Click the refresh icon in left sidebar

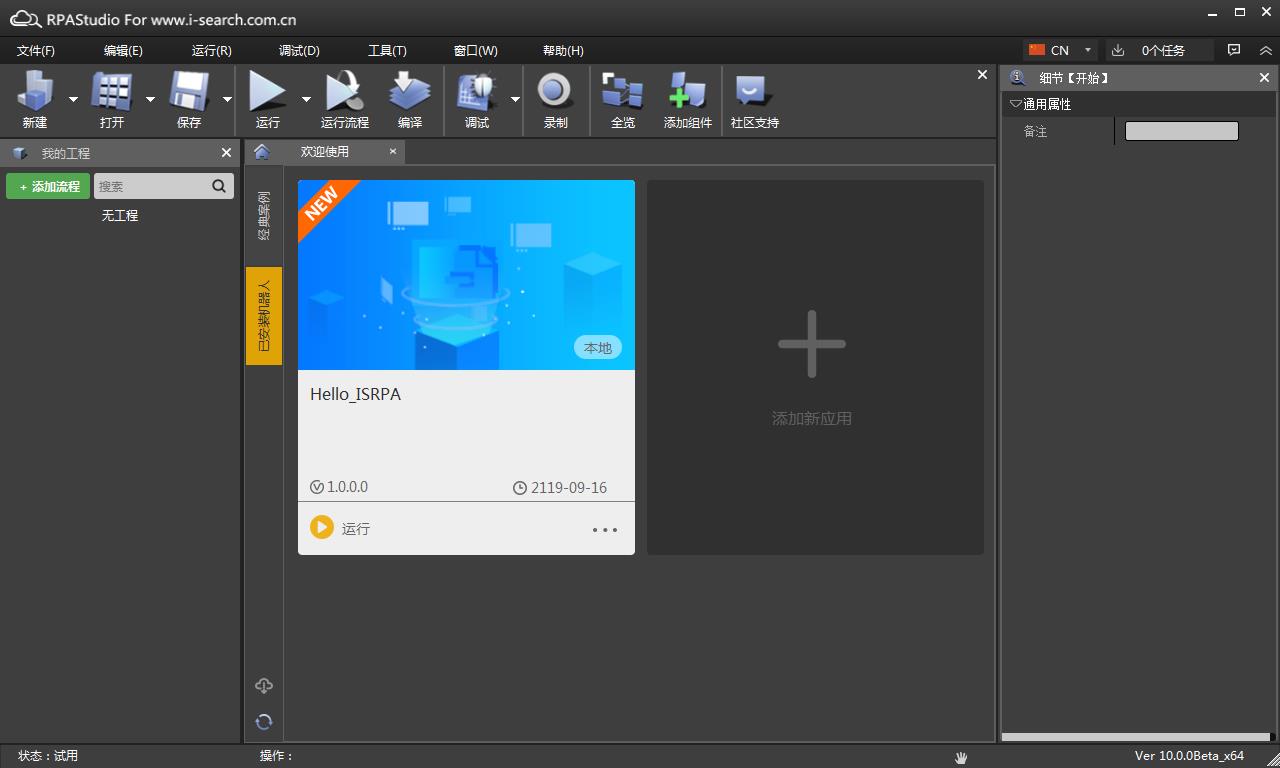(x=264, y=721)
